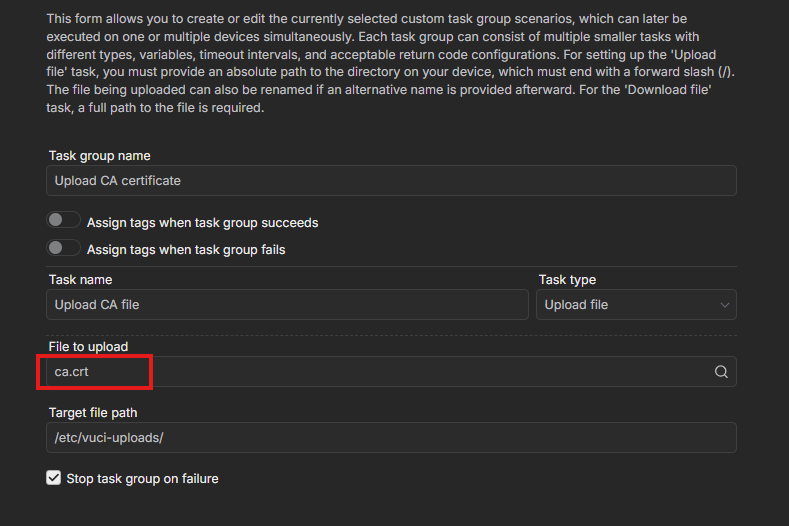
Task: Uncheck the Stop task group on failure checkbox
Action: click(x=54, y=478)
